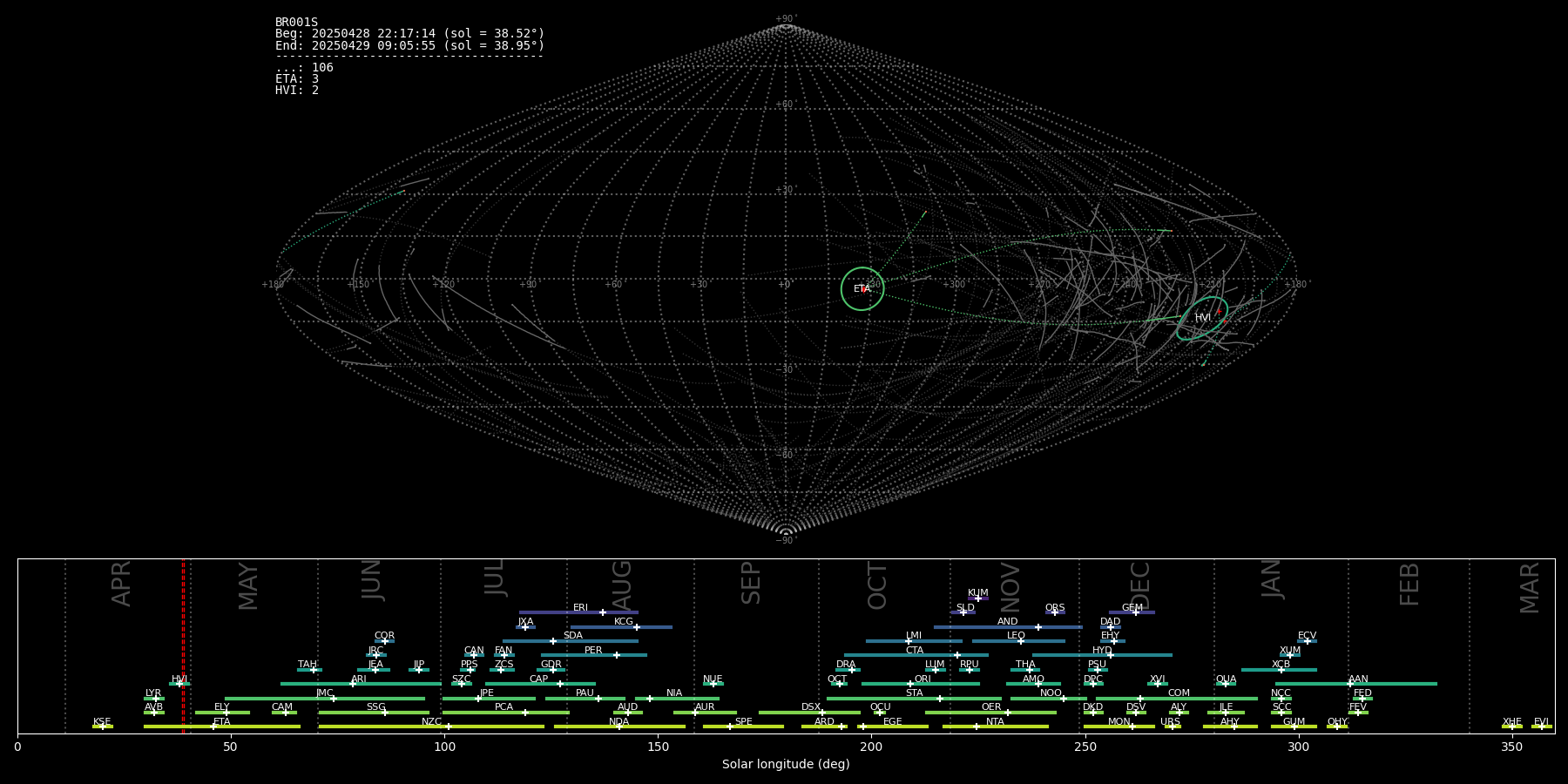Click the DEC month label

click(1140, 585)
